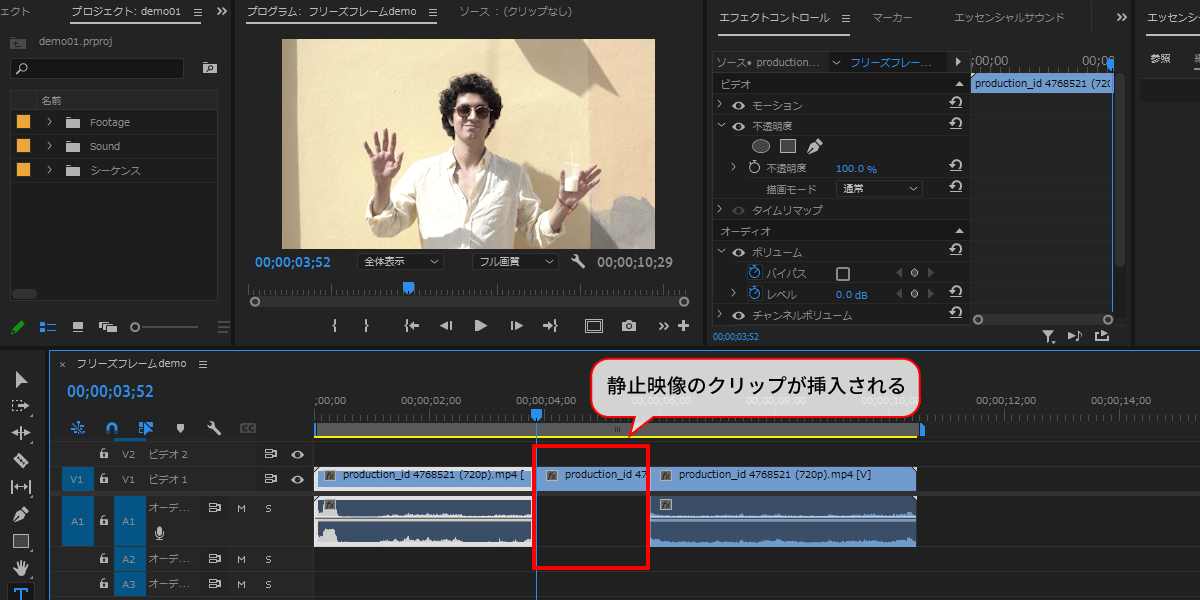1200x600 pixels.
Task: Switch to マーカー tab
Action: pyautogui.click(x=892, y=18)
